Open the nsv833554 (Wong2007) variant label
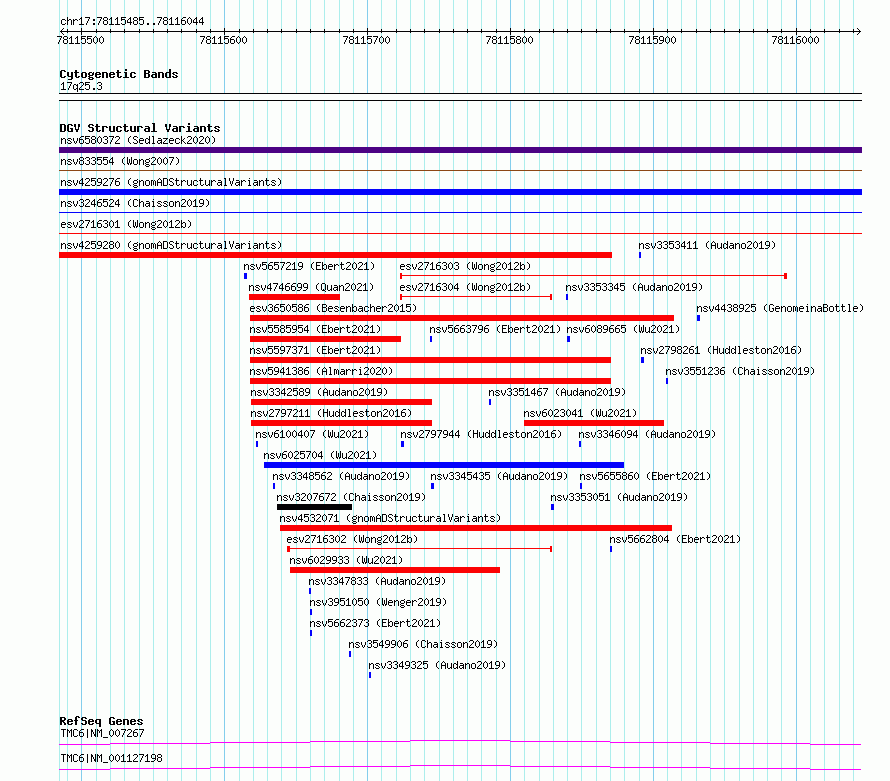Image resolution: width=890 pixels, height=781 pixels. [120, 161]
